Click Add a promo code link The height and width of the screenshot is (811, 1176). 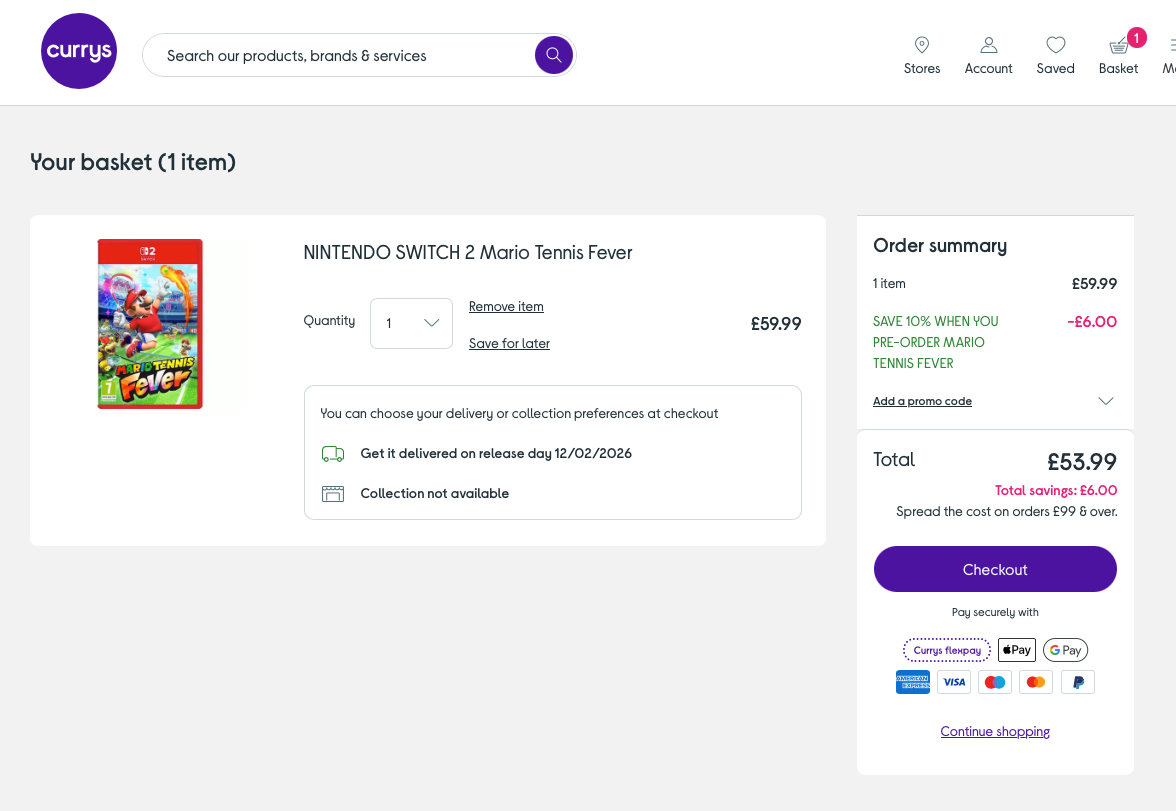coord(922,401)
